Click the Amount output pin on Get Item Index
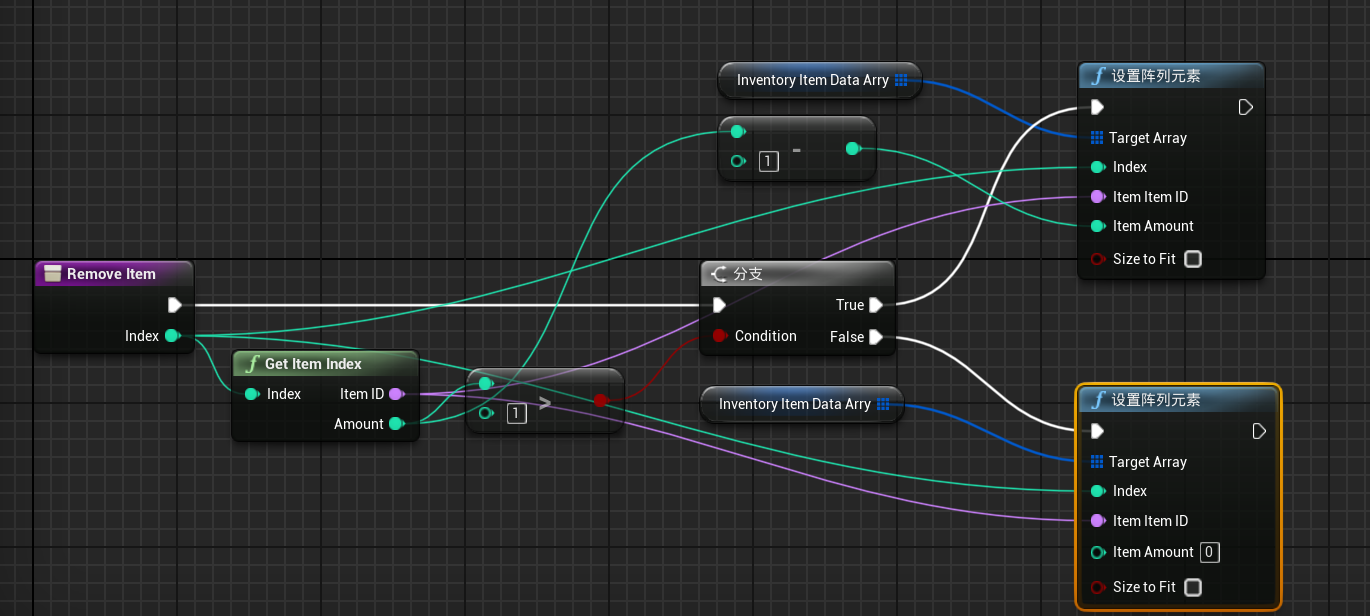 click(396, 424)
